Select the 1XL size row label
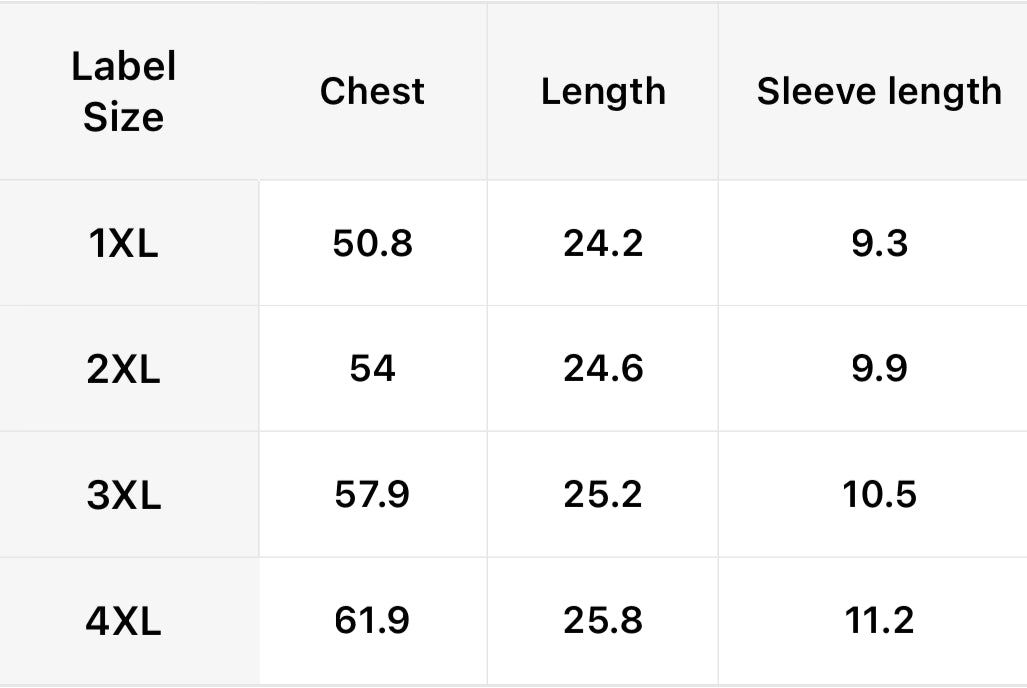This screenshot has width=1027, height=688. click(124, 244)
